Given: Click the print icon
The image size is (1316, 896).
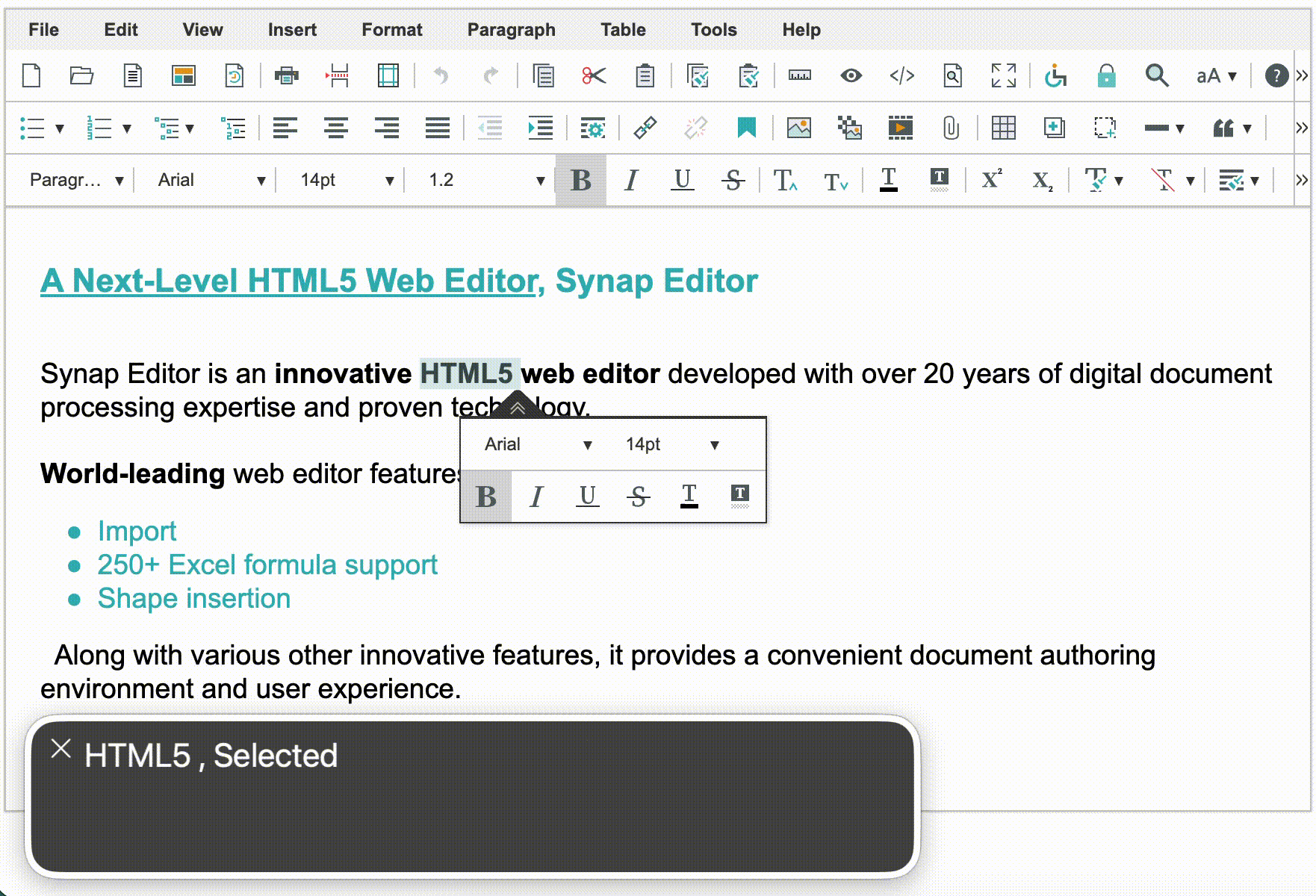Looking at the screenshot, I should (x=286, y=75).
